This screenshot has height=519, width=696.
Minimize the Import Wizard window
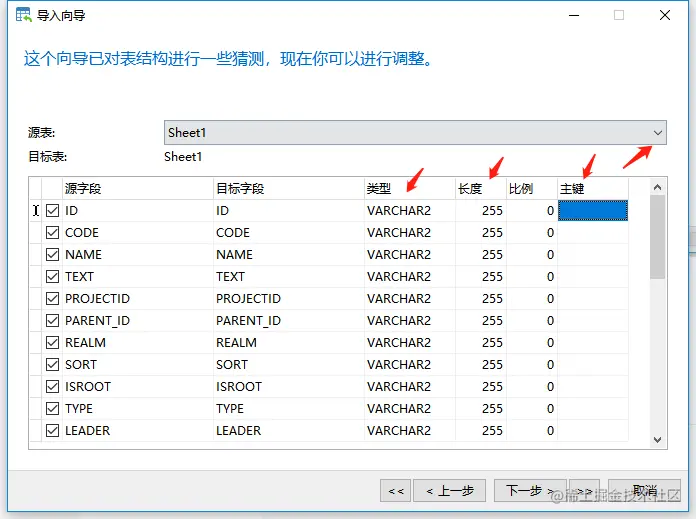pos(574,15)
